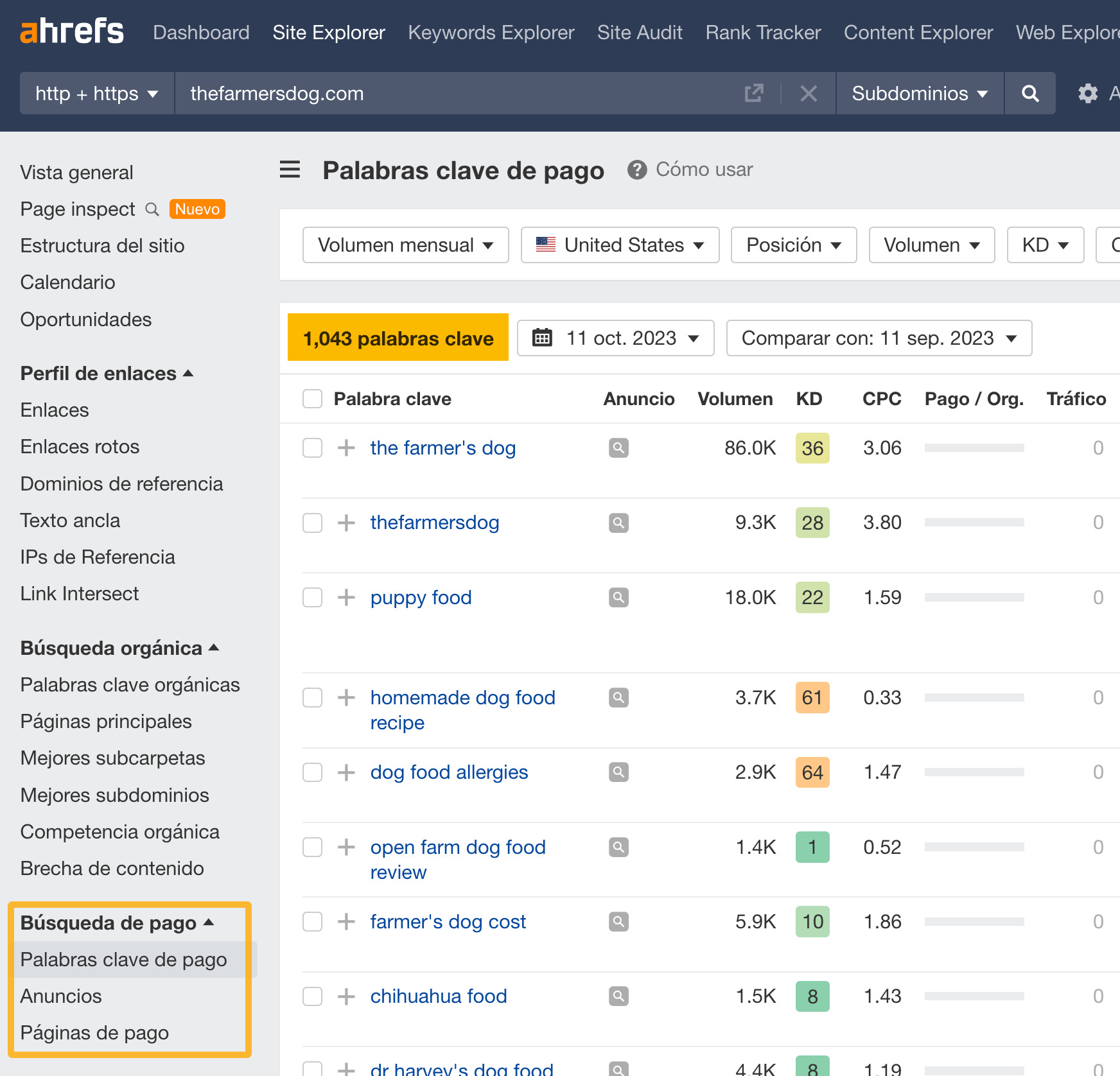Toggle the select-all checkbox in the table header
Image resolution: width=1120 pixels, height=1076 pixels.
point(312,398)
